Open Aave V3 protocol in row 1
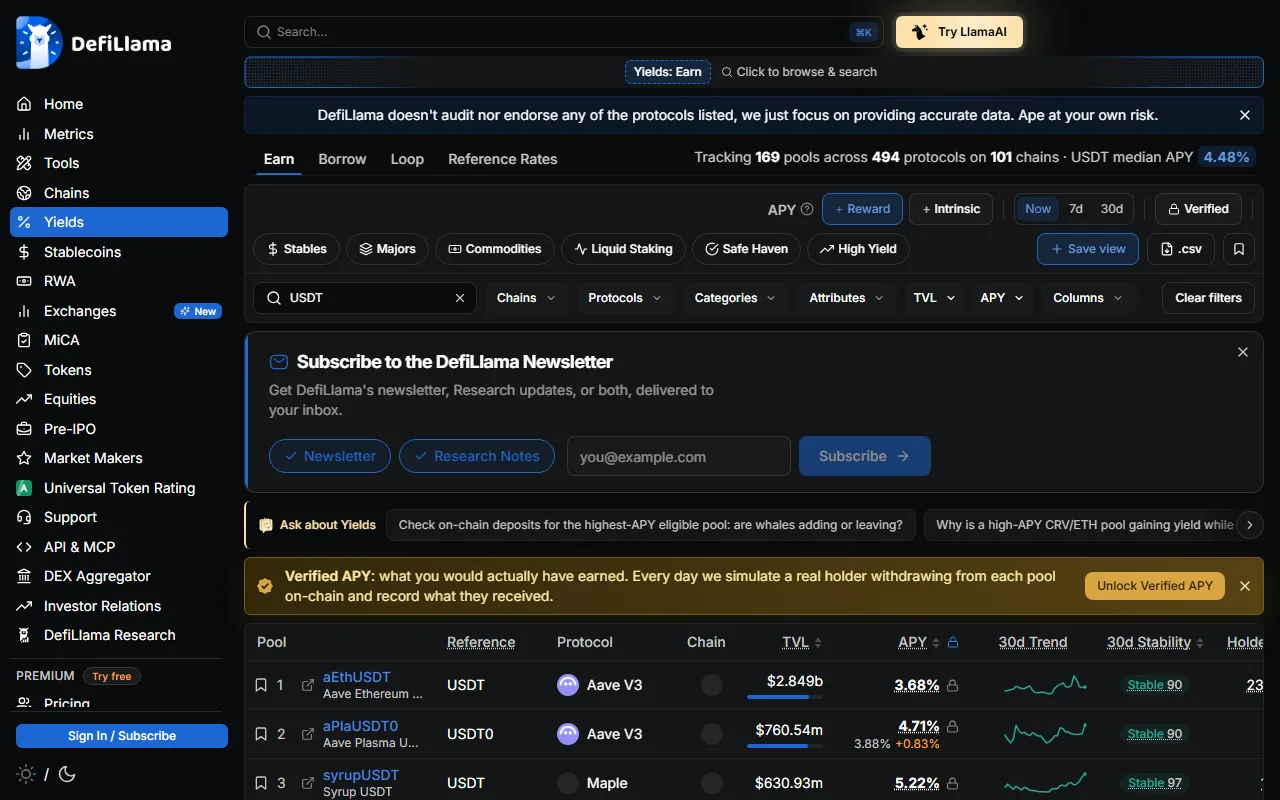The height and width of the screenshot is (800, 1280). 614,685
